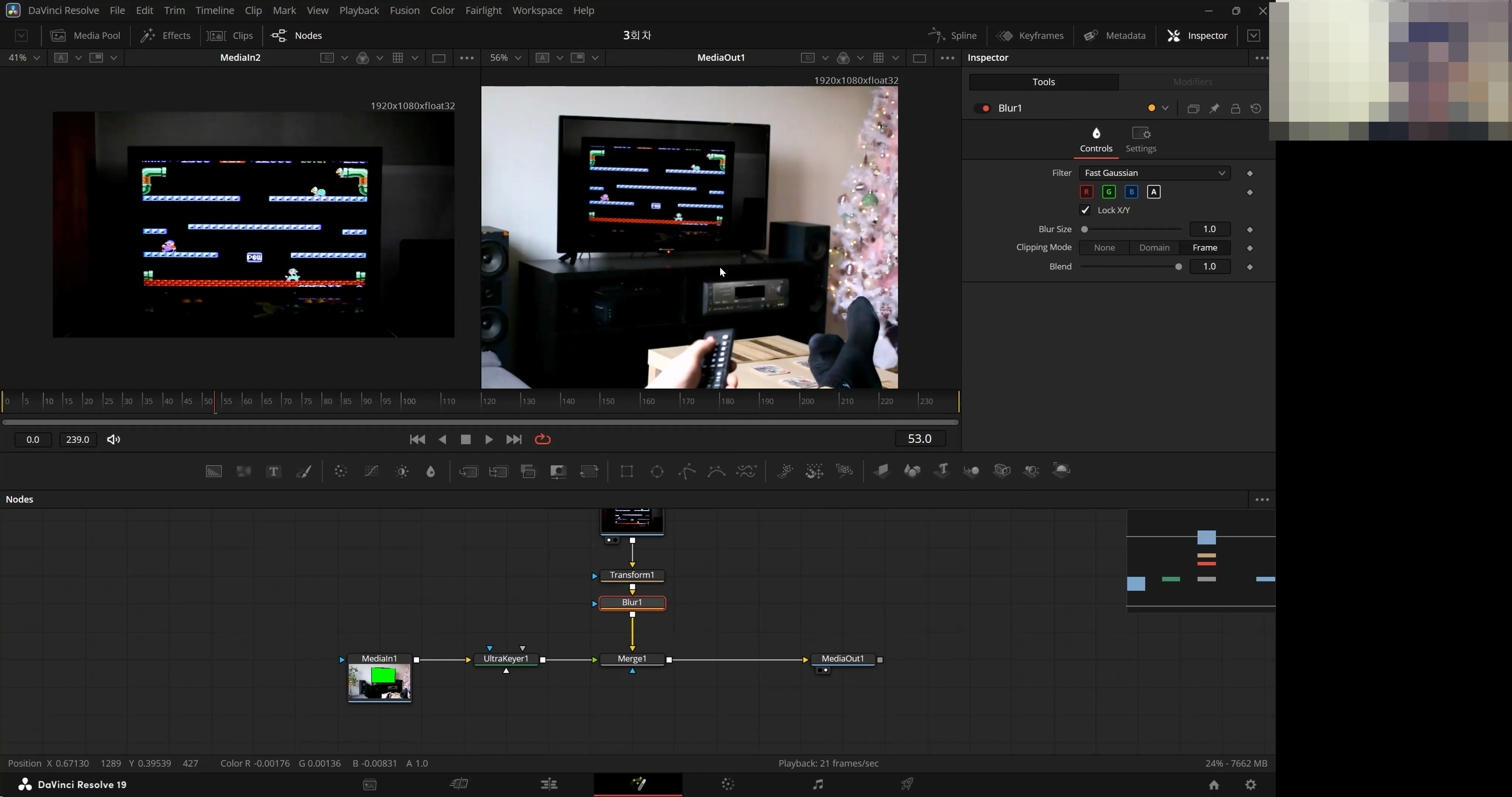This screenshot has height=797, width=1512.
Task: Set Clipping Mode to Frame
Action: [1205, 248]
